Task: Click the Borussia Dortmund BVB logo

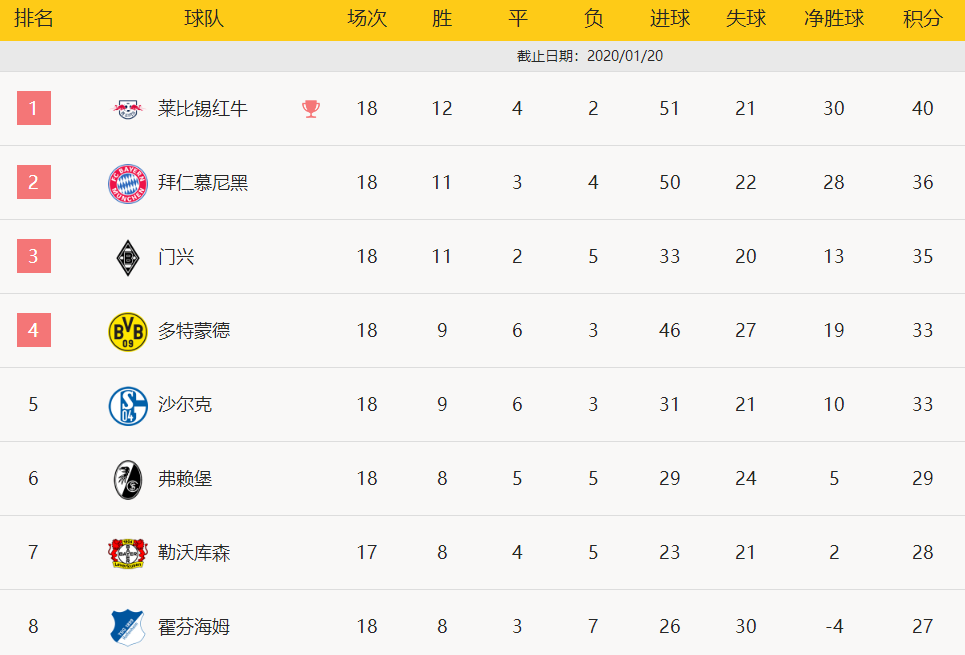Action: click(127, 331)
